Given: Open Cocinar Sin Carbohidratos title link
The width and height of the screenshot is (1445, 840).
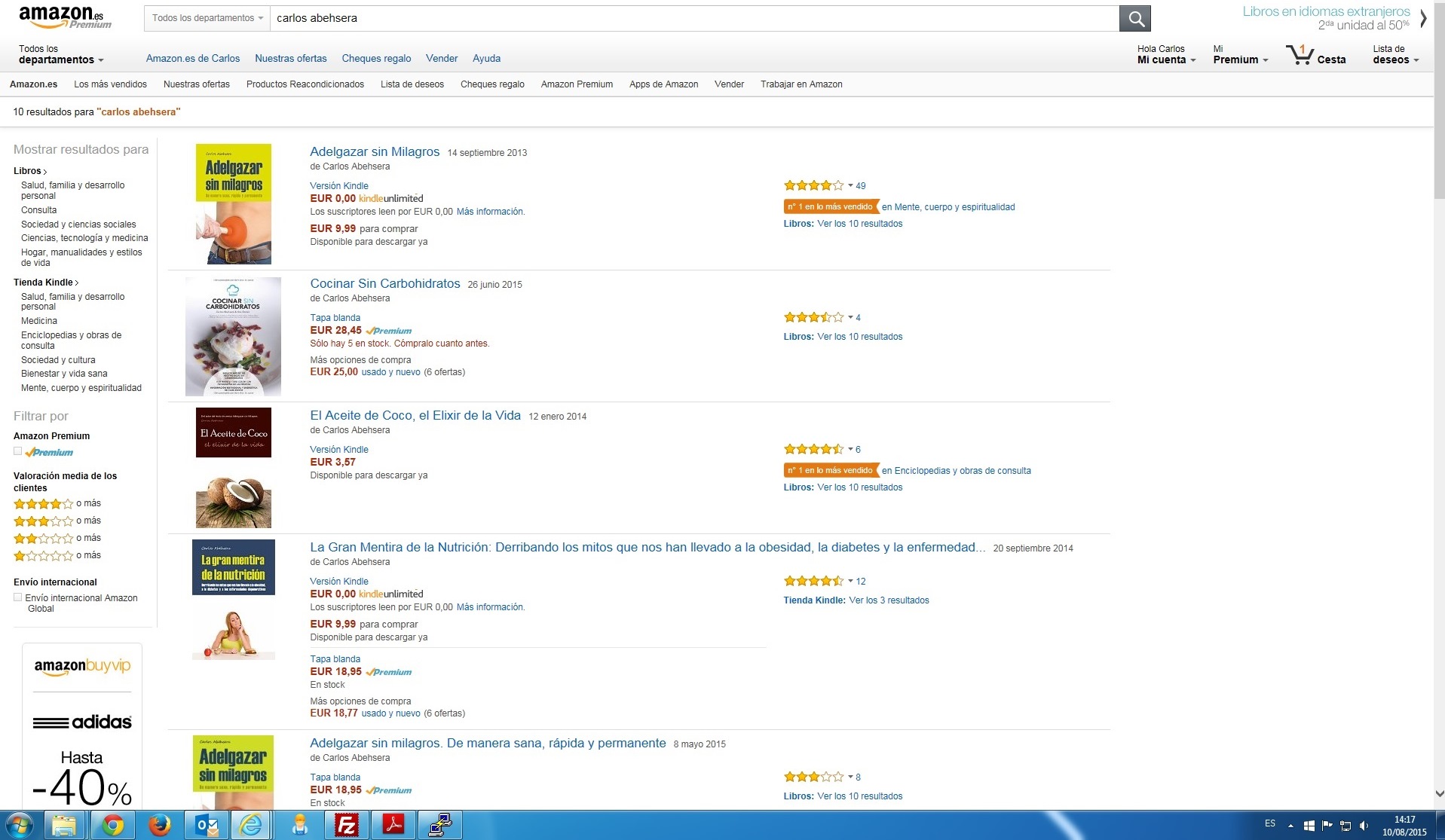Looking at the screenshot, I should (x=384, y=283).
